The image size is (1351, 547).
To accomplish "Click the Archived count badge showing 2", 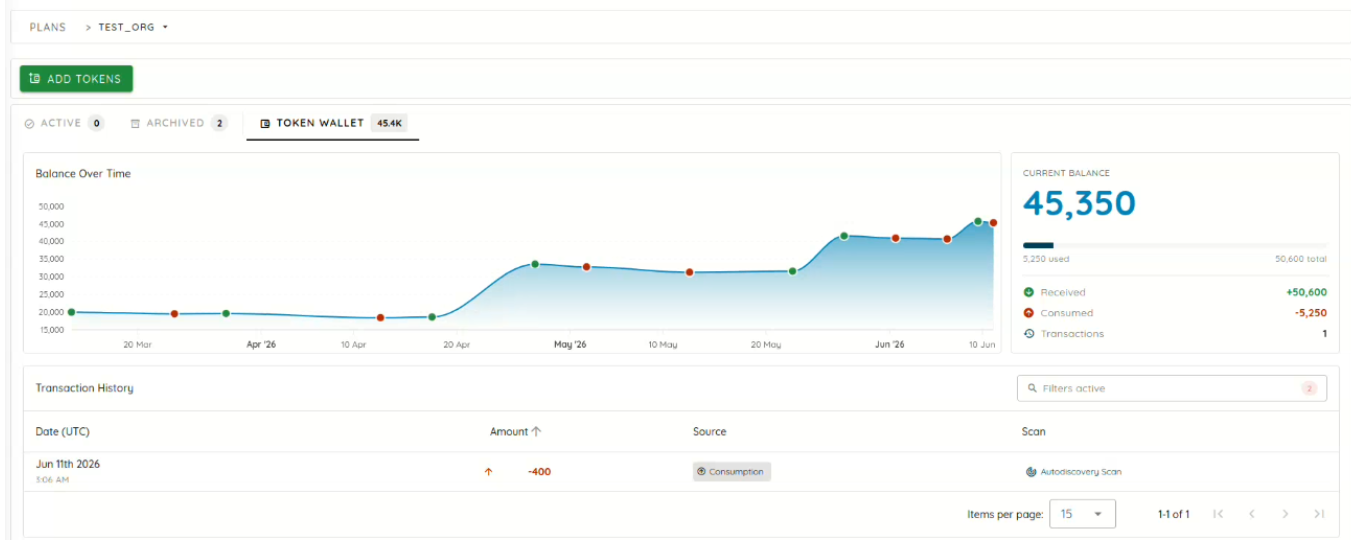I will coord(219,123).
